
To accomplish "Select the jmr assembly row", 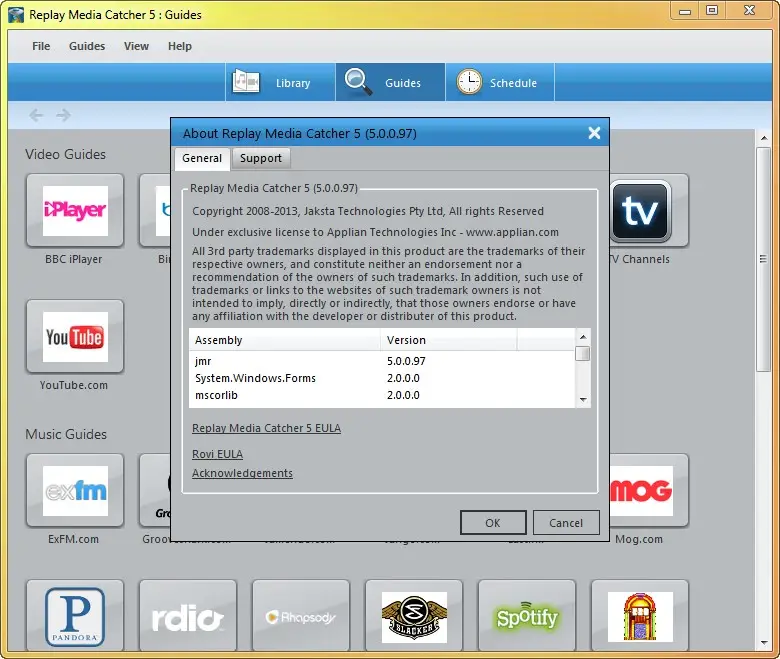I will pos(382,361).
